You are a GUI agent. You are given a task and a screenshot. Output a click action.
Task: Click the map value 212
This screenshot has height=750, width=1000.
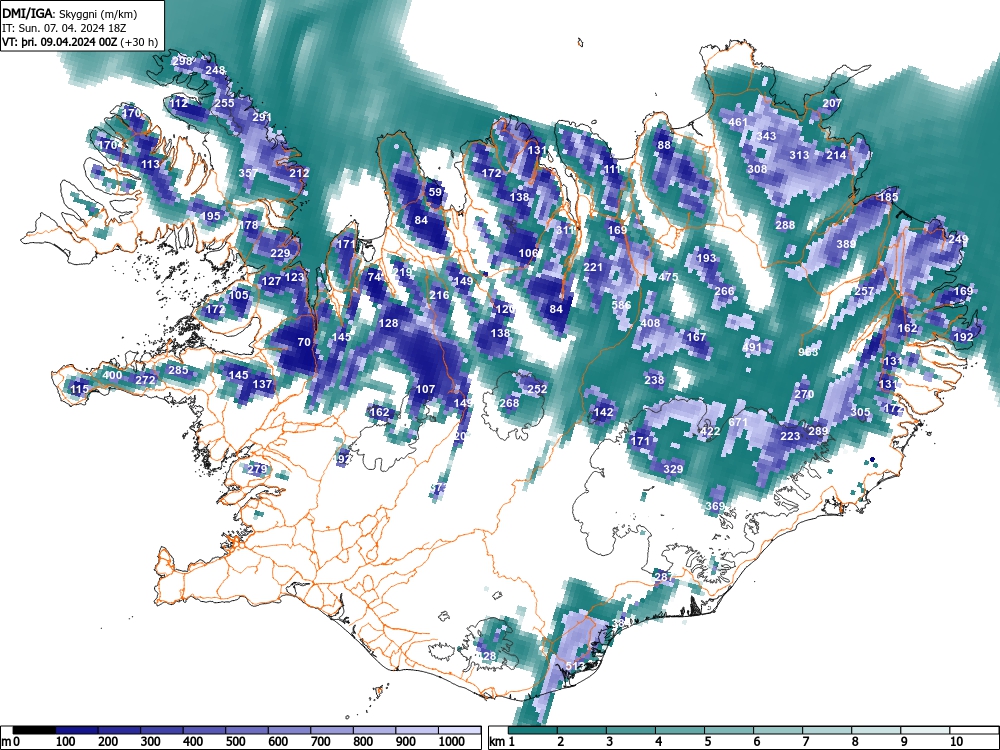299,173
